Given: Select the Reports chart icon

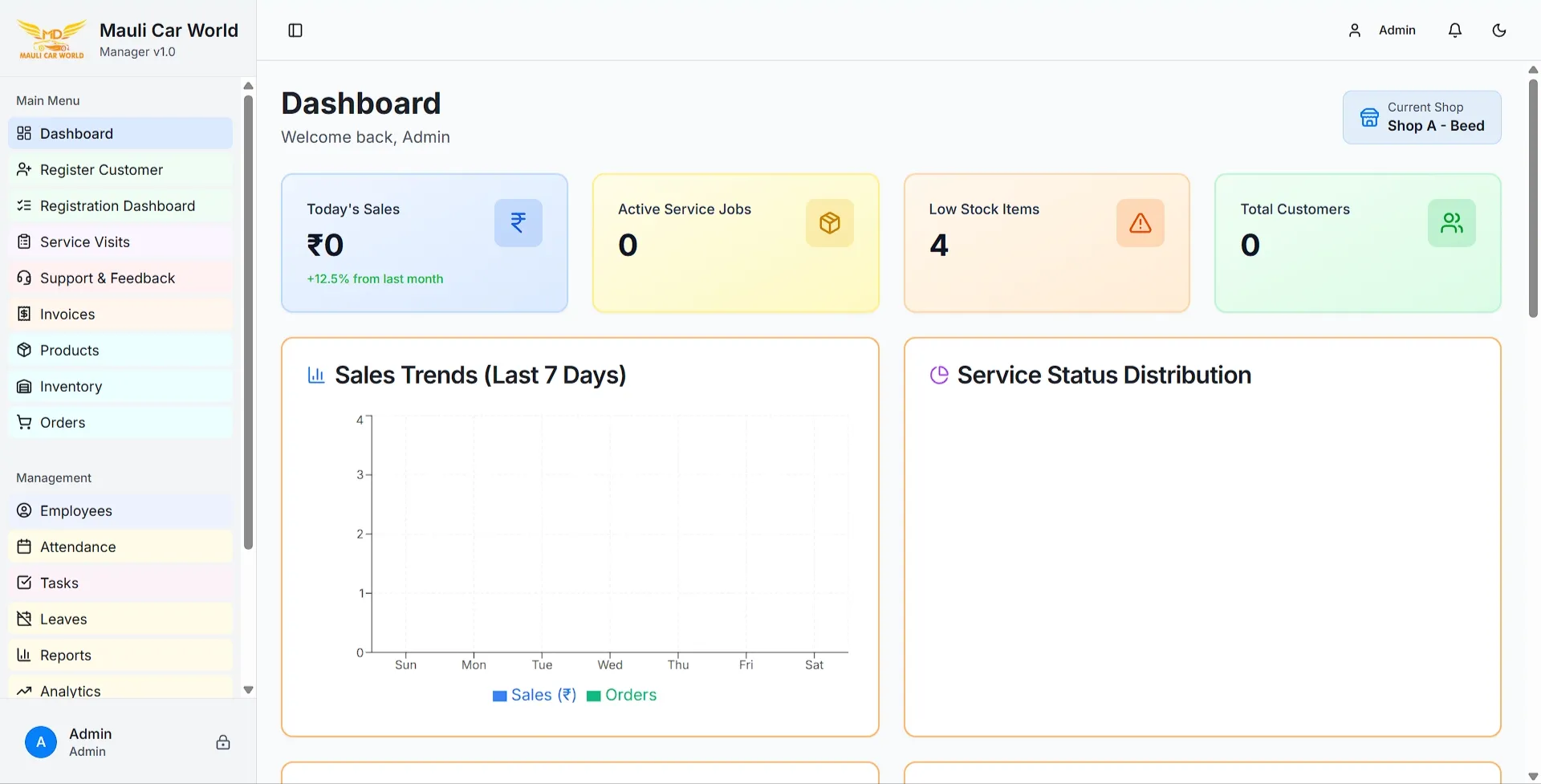Looking at the screenshot, I should pyautogui.click(x=23, y=655).
